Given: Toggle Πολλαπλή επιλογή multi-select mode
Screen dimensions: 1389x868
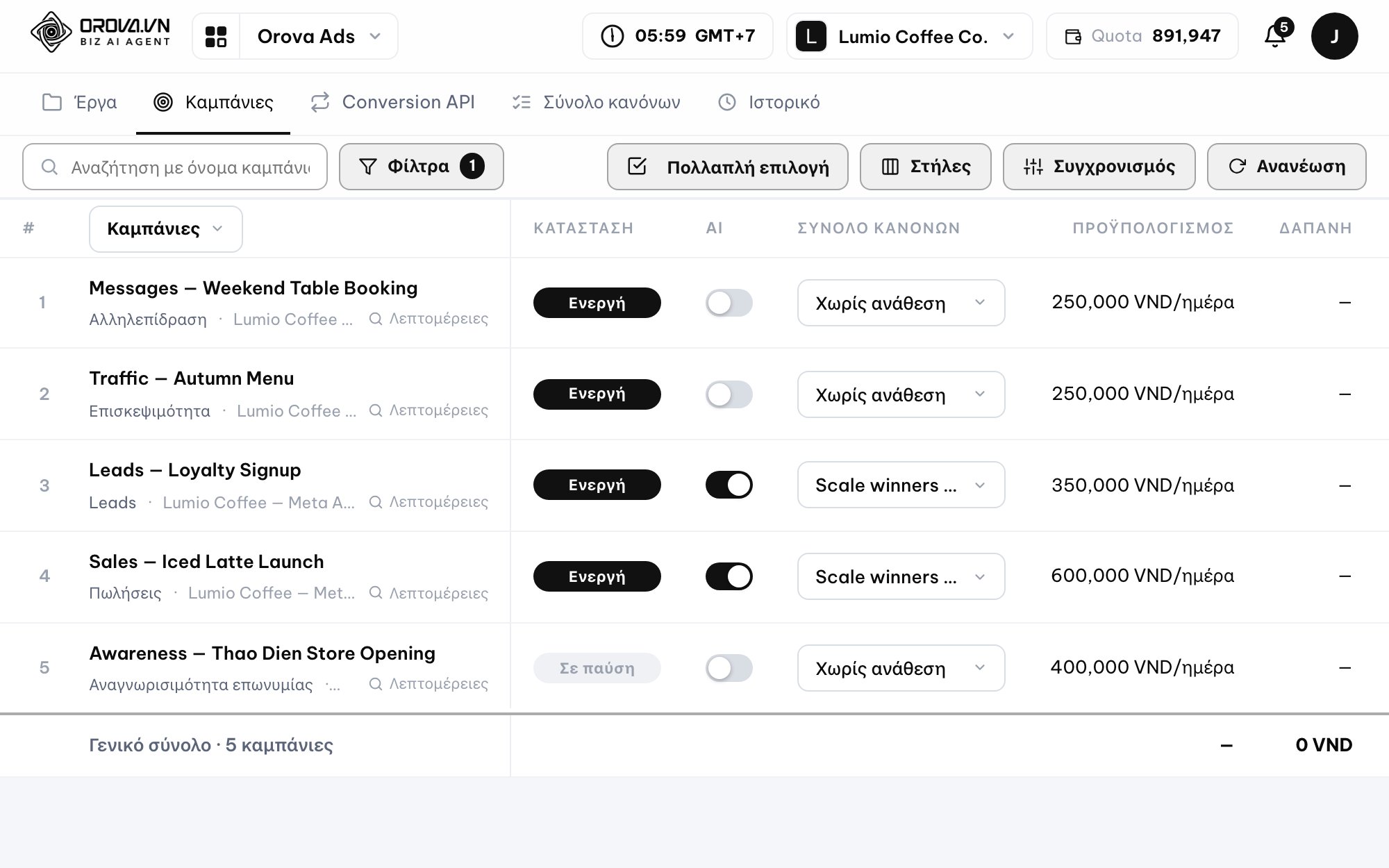Looking at the screenshot, I should tap(727, 167).
